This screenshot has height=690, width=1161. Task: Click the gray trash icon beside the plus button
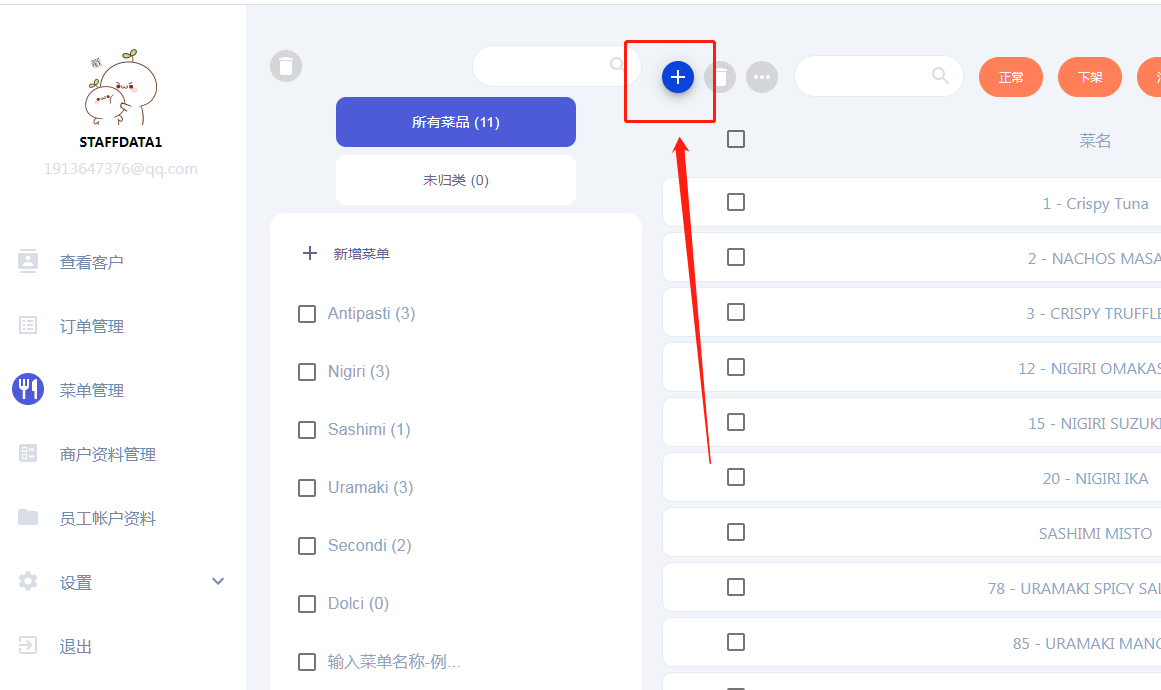click(720, 77)
